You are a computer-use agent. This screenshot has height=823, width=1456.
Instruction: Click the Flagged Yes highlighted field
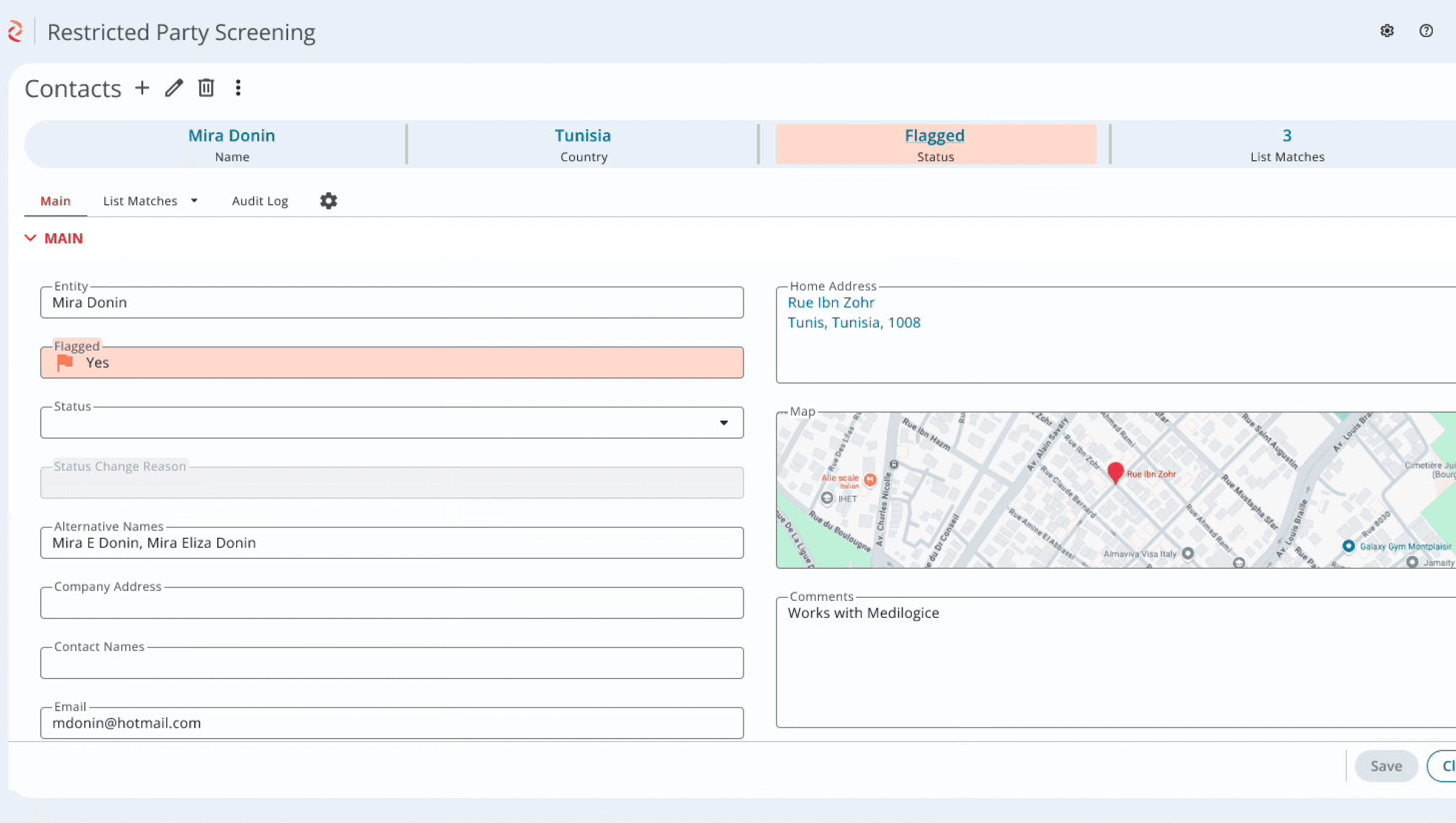coord(391,363)
